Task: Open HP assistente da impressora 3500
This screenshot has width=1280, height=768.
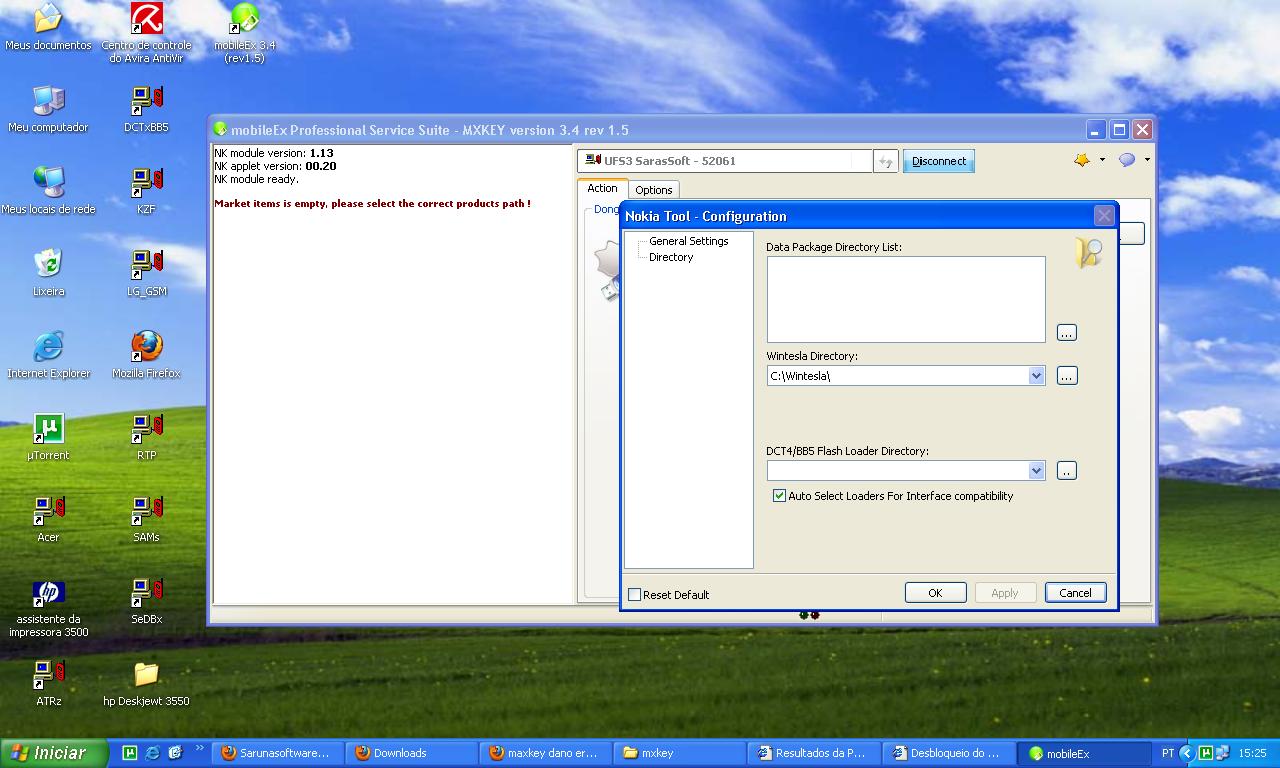Action: (x=48, y=608)
